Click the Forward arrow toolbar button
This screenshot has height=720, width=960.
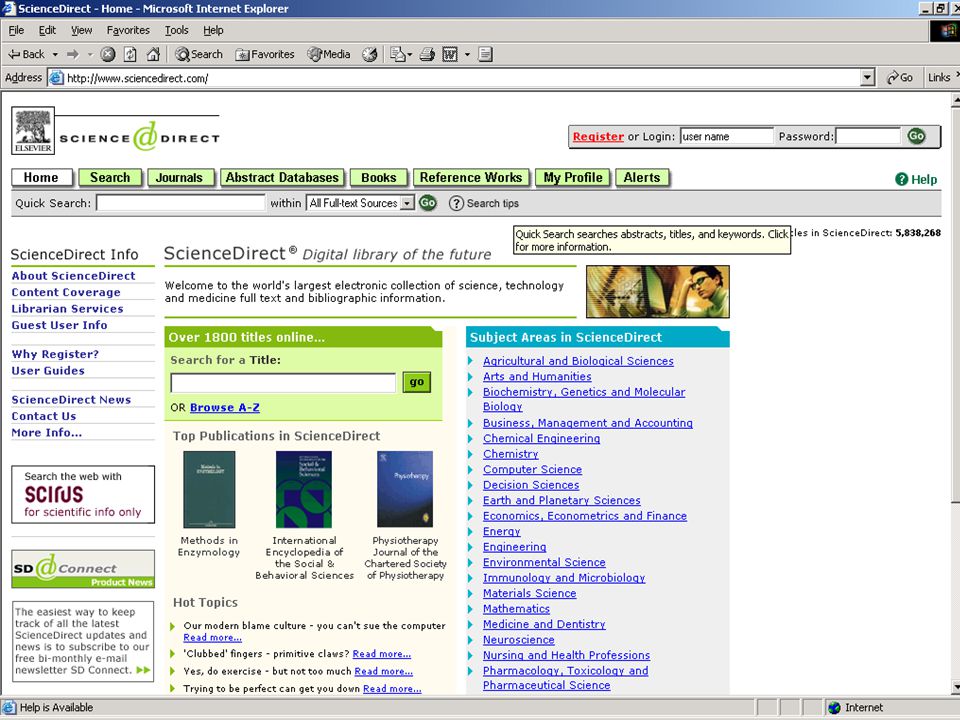tap(73, 54)
